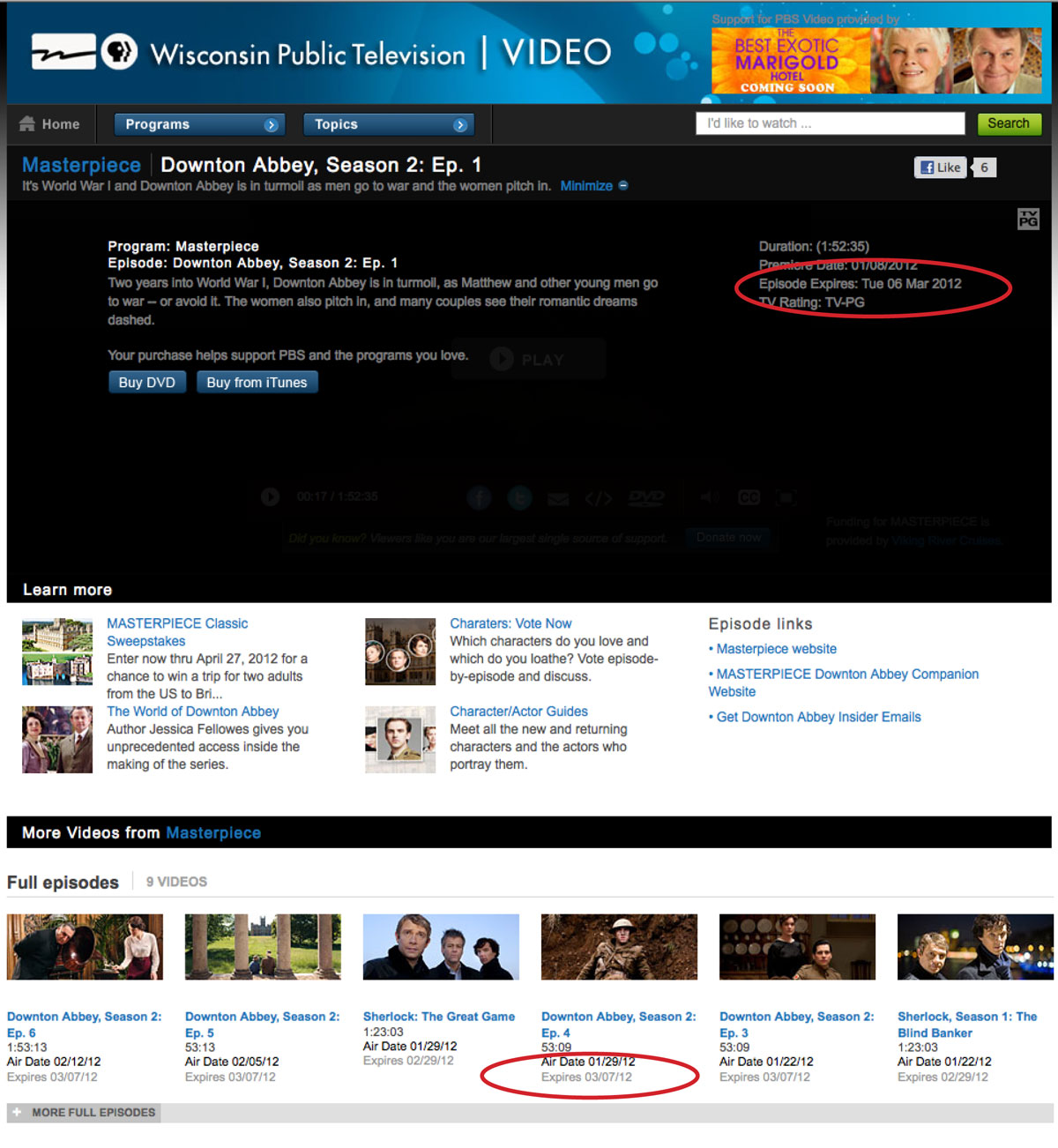Open Sherlock: The Great Game title link
This screenshot has height=1148, width=1058.
439,1017
